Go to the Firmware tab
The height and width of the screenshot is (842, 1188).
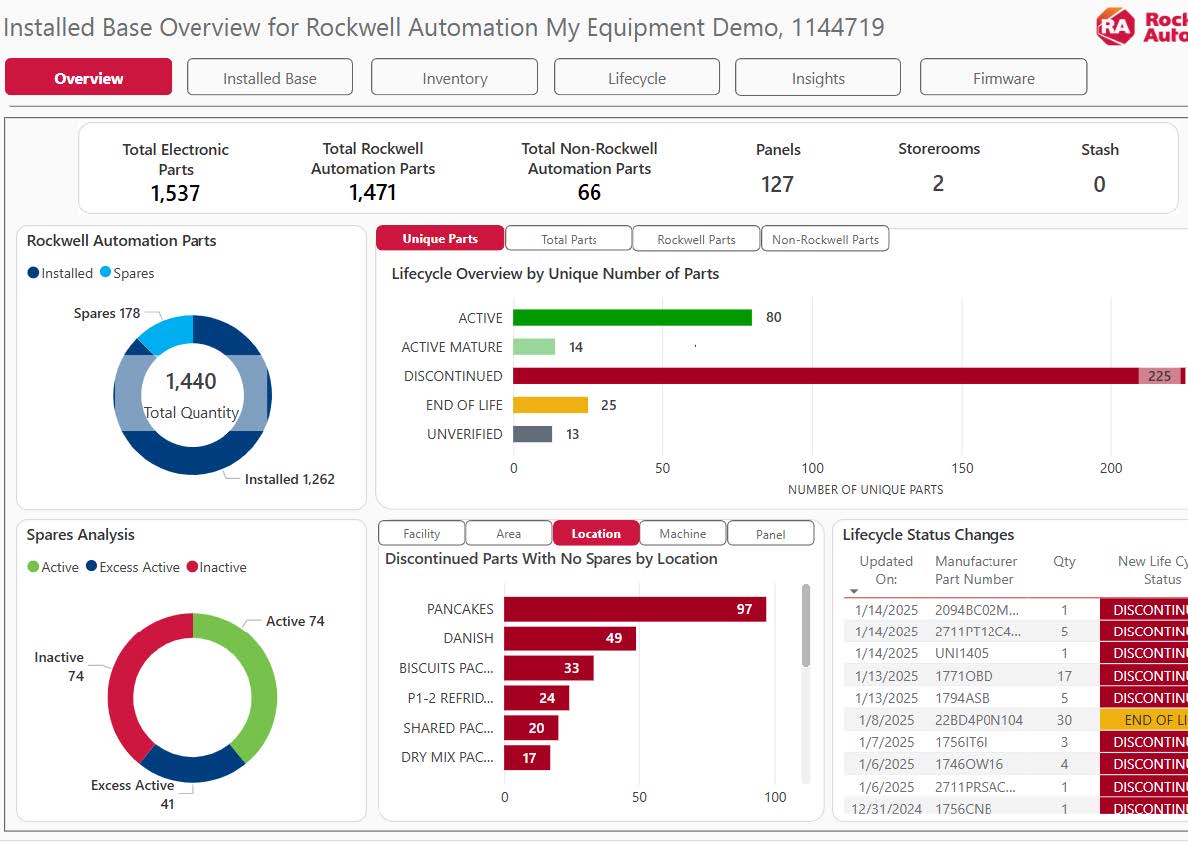tap(1003, 78)
